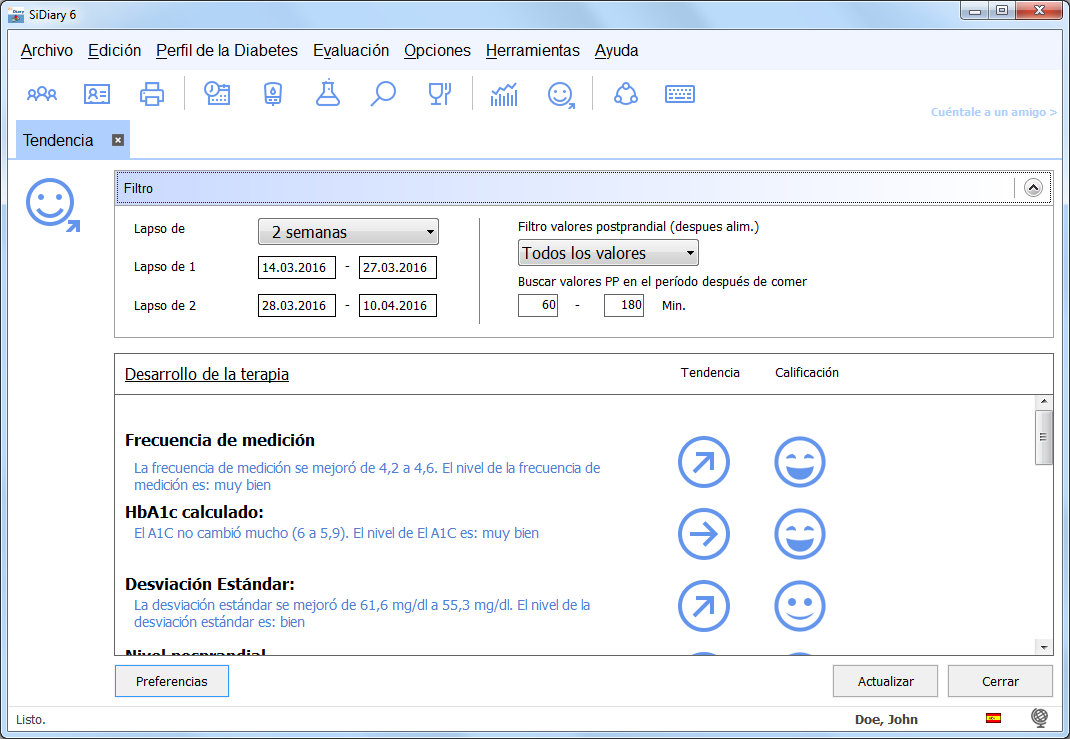
Task: Open the laboratory flask icon
Action: pyautogui.click(x=327, y=95)
